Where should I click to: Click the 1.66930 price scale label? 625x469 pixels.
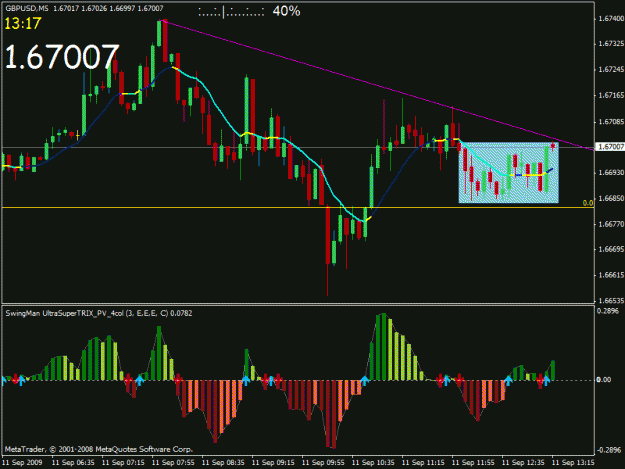(611, 173)
